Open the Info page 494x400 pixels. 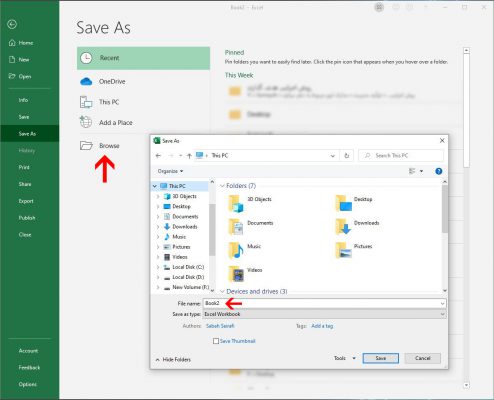[23, 100]
